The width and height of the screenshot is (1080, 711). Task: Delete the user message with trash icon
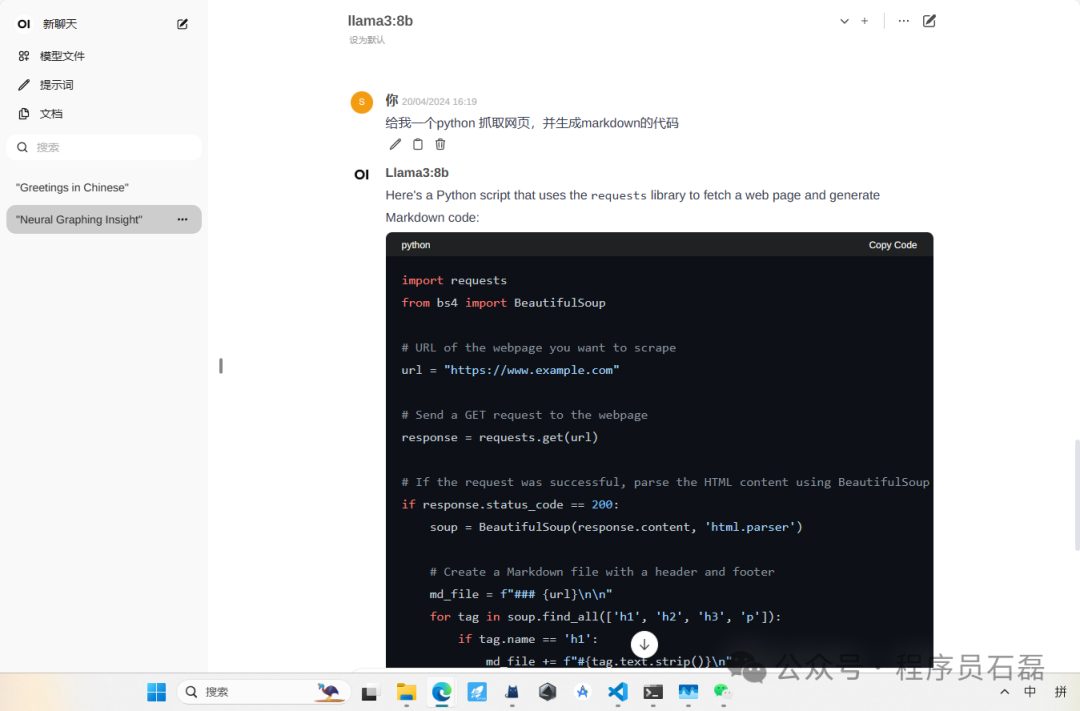pyautogui.click(x=440, y=144)
